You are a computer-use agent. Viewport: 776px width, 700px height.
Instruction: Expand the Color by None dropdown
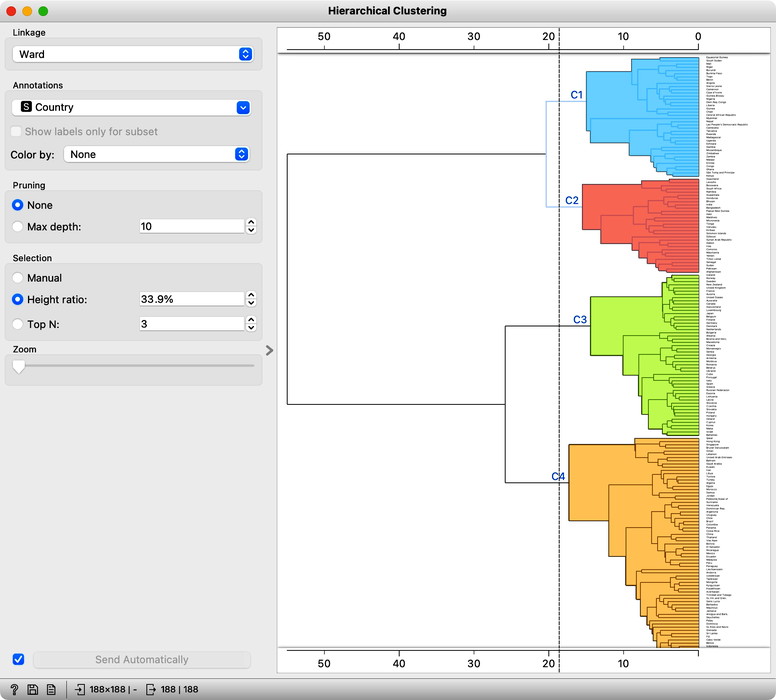point(156,154)
